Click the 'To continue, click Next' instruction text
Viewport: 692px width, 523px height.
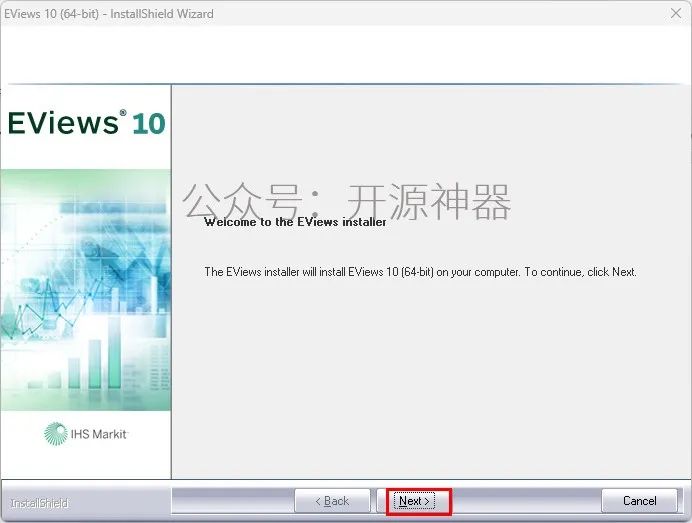pos(580,272)
